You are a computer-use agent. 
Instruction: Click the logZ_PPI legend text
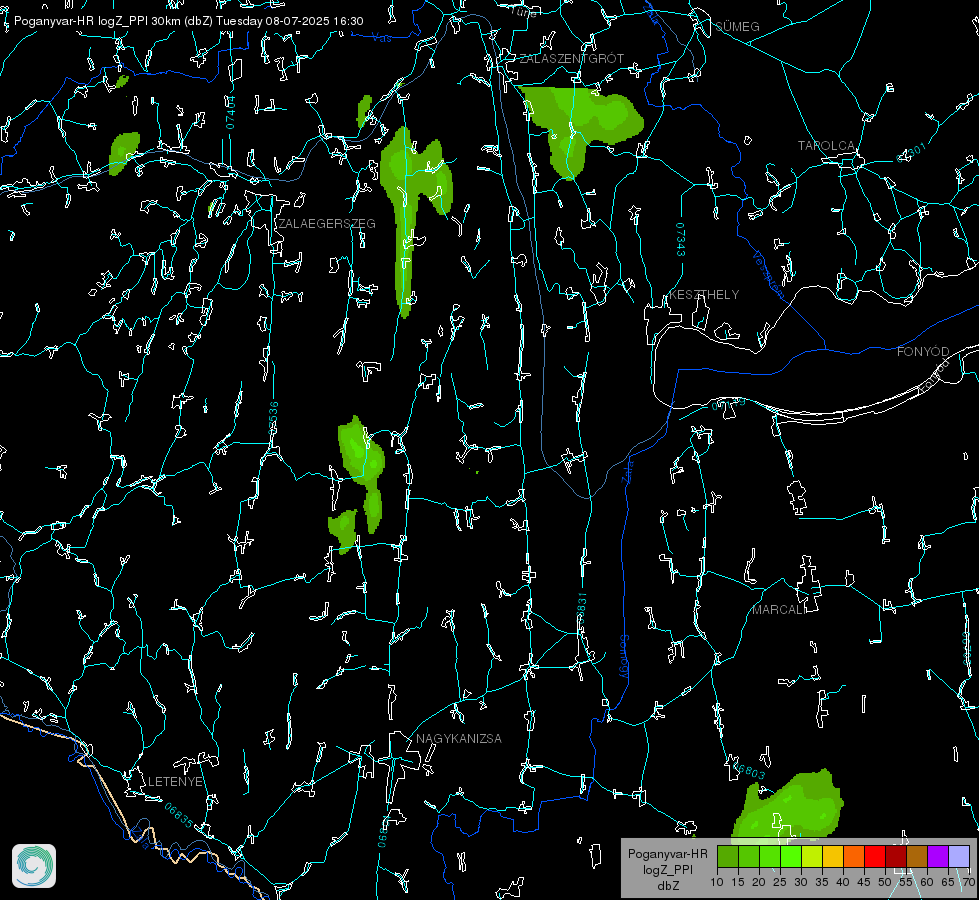668,869
